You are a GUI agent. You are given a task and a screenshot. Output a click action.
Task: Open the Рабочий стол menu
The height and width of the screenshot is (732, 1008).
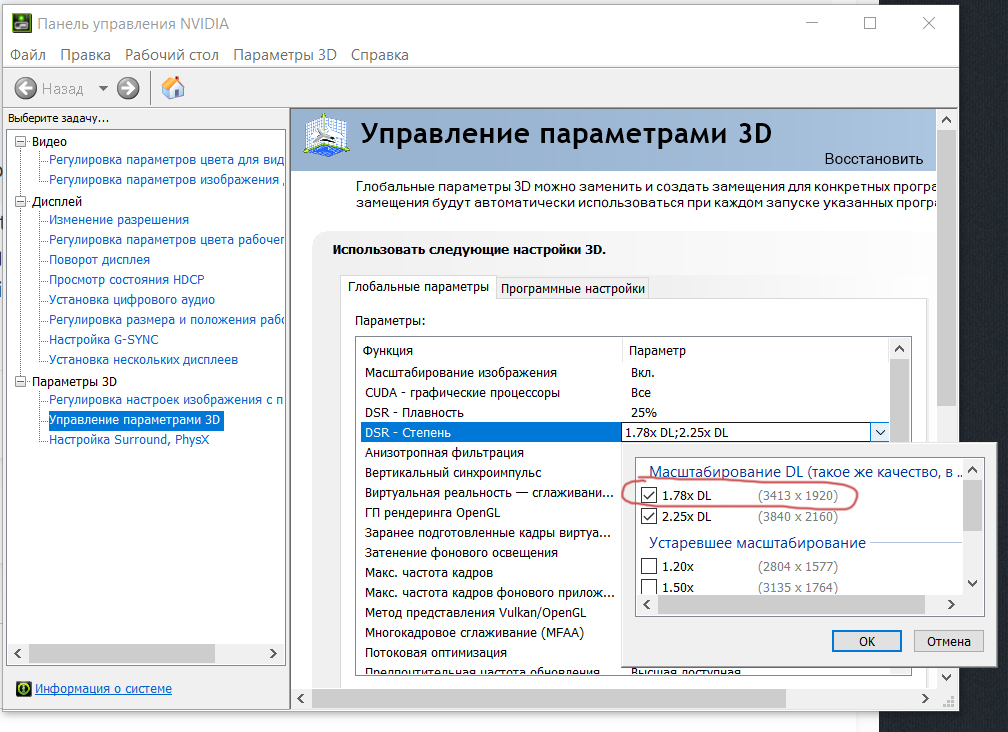click(x=172, y=55)
